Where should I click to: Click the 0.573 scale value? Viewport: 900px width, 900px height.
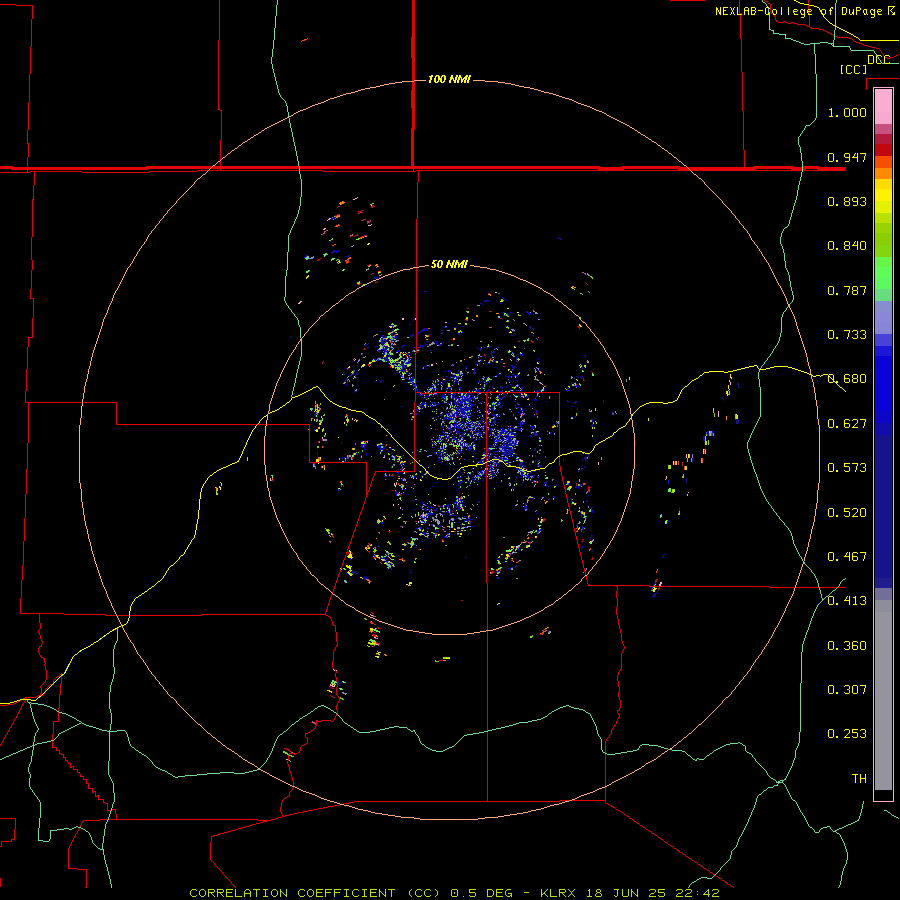(847, 468)
